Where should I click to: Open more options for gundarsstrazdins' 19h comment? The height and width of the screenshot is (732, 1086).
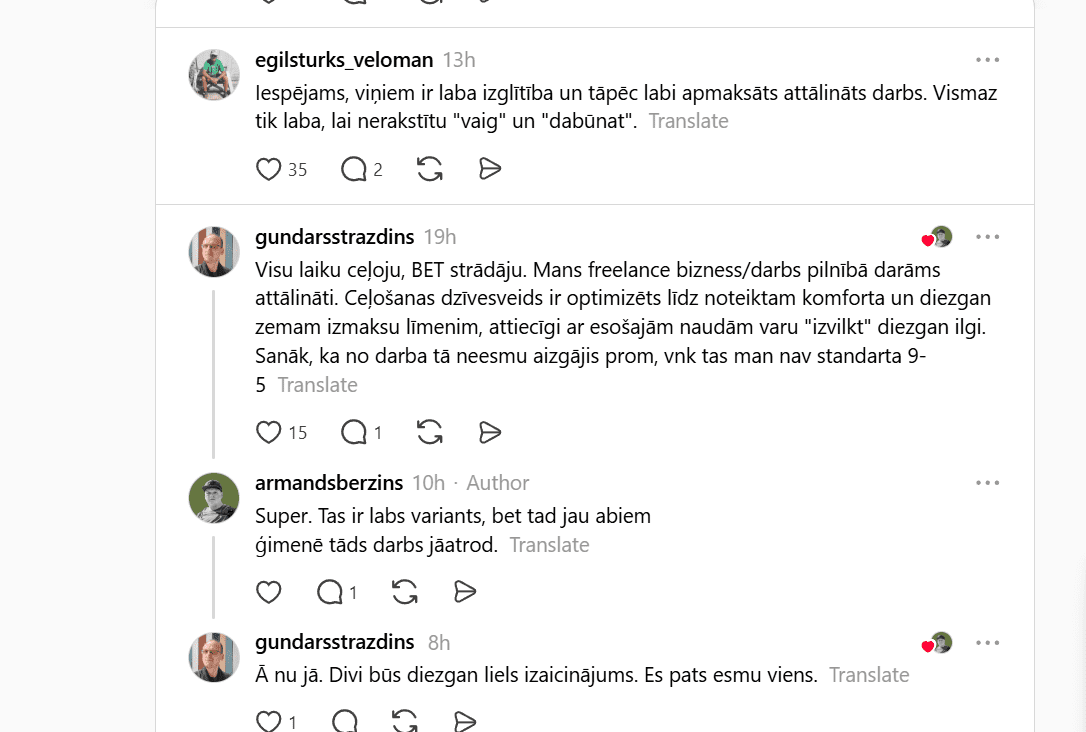[987, 237]
